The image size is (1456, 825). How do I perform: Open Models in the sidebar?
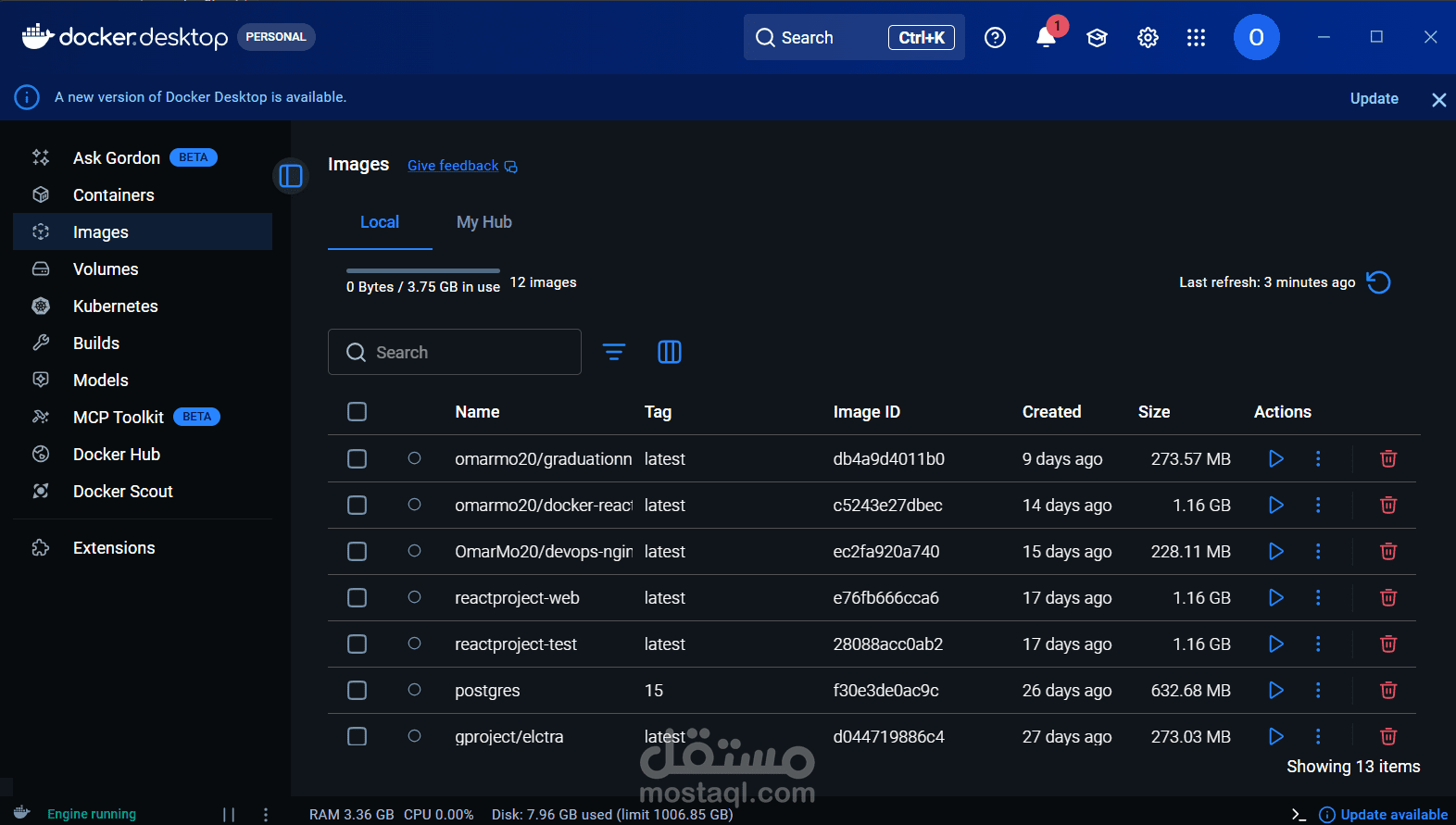pyautogui.click(x=143, y=380)
